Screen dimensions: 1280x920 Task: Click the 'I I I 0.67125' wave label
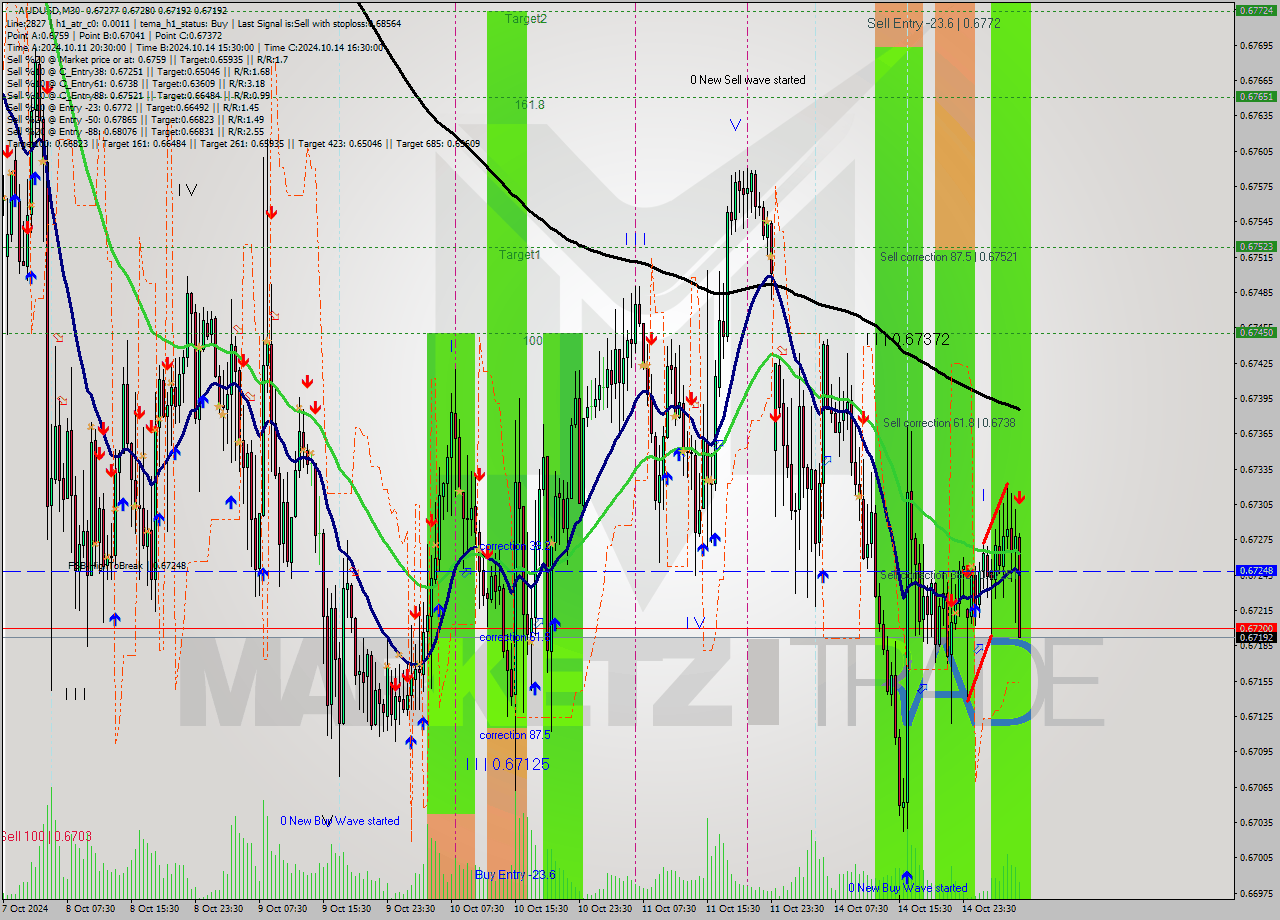pos(508,764)
